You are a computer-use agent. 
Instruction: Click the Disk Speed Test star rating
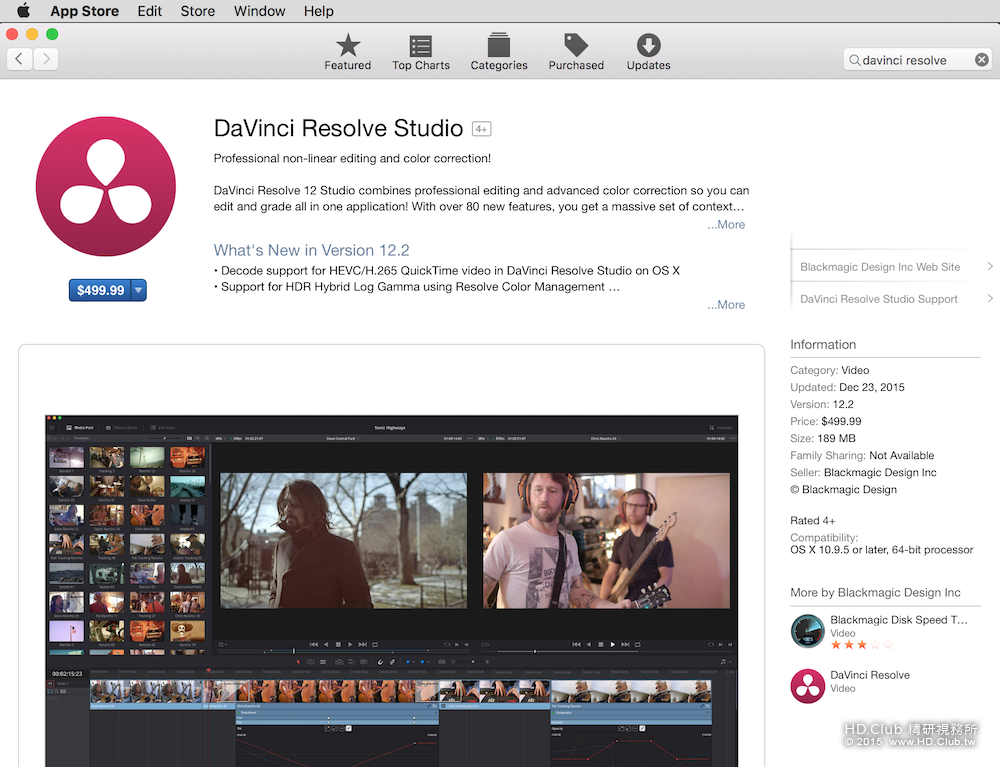(861, 645)
